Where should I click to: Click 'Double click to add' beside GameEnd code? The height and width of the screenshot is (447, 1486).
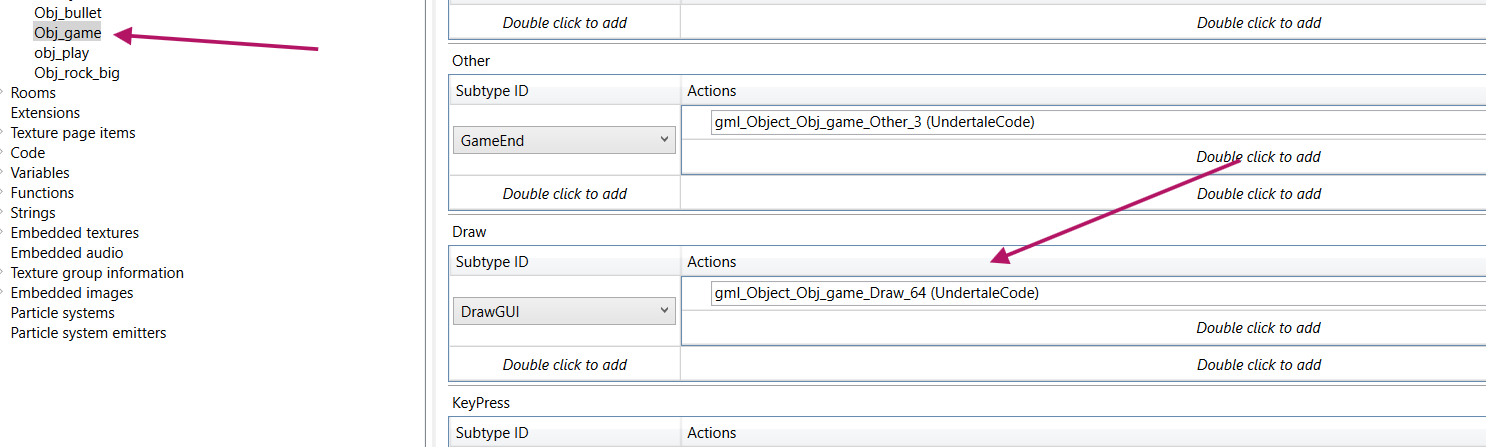(x=1258, y=157)
